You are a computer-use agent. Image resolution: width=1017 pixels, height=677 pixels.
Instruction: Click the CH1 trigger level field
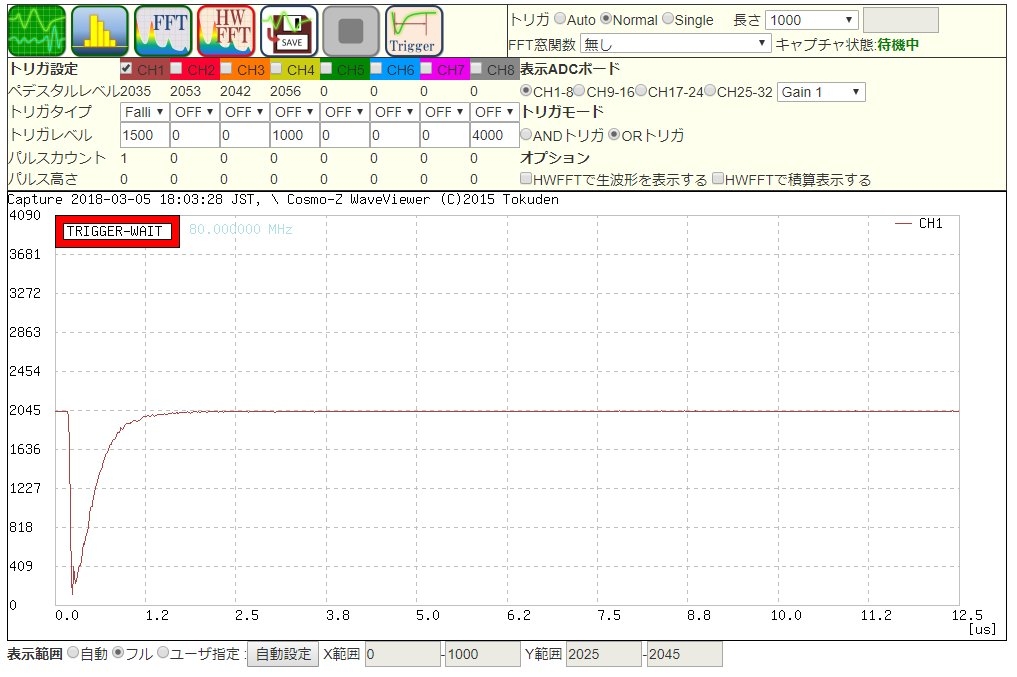point(144,135)
